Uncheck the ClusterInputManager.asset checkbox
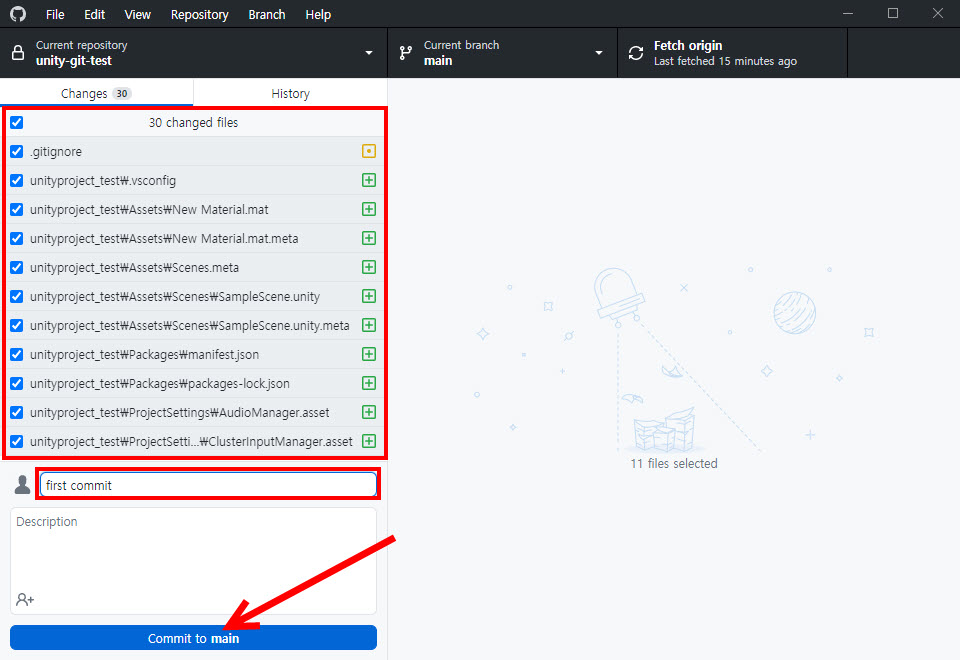The height and width of the screenshot is (660, 960). coord(17,441)
